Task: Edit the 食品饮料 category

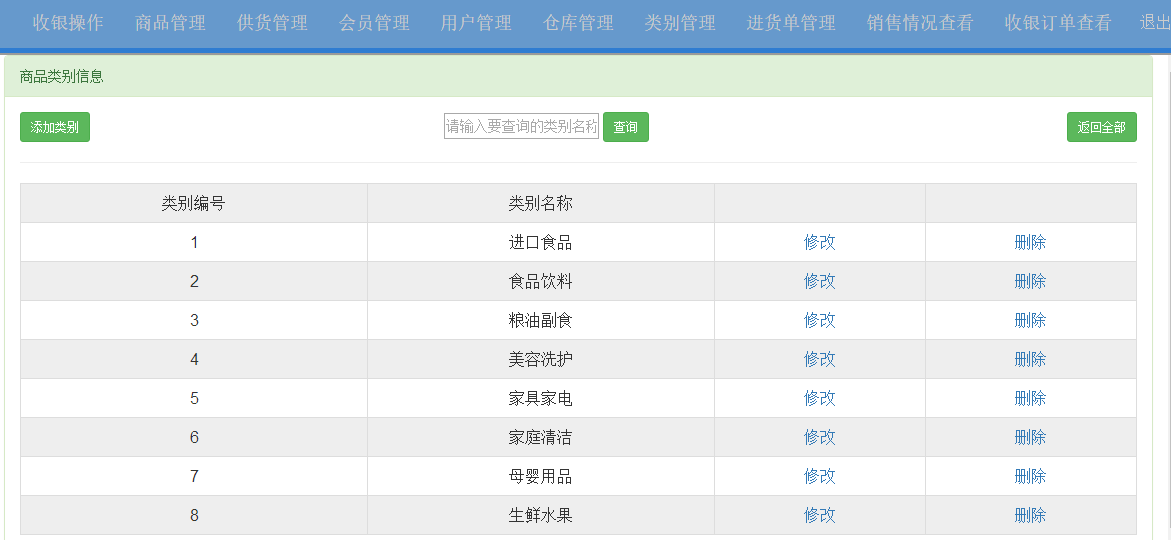Action: [x=819, y=281]
